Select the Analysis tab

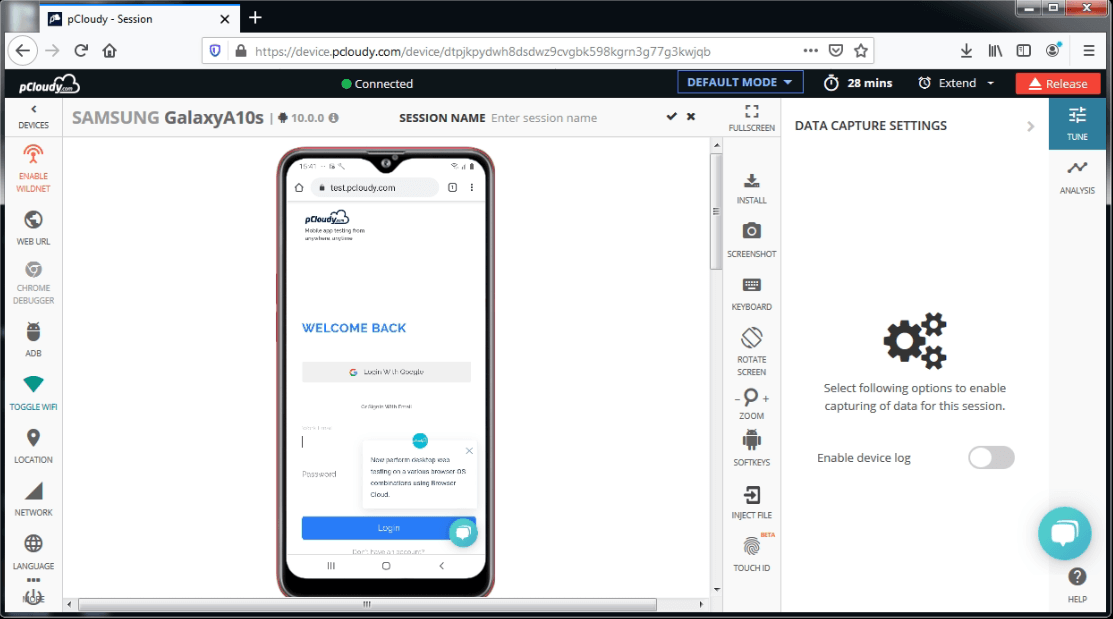coord(1077,177)
